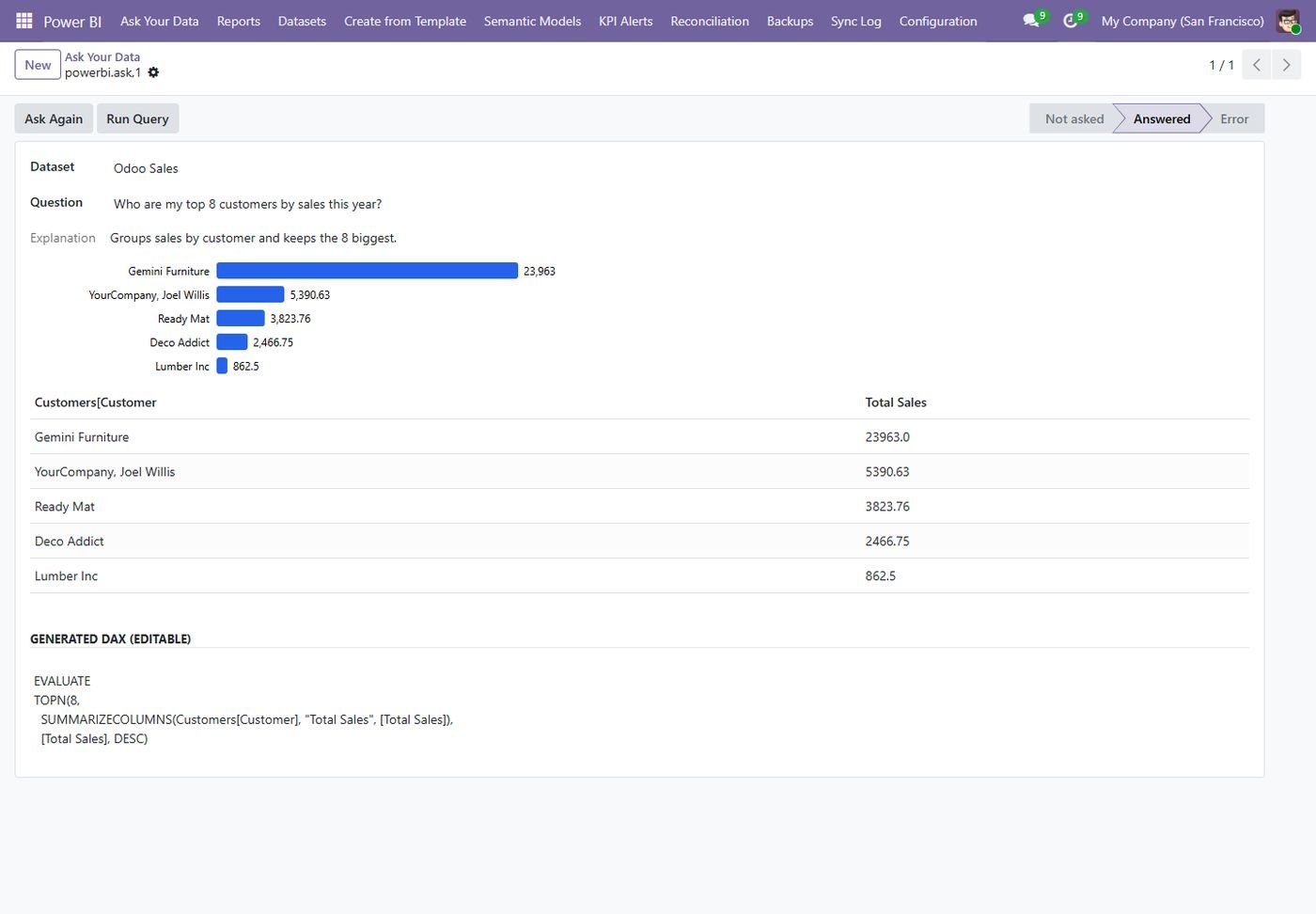Open the company switcher My Company (San Francisco)
The height and width of the screenshot is (914, 1316).
click(1183, 21)
